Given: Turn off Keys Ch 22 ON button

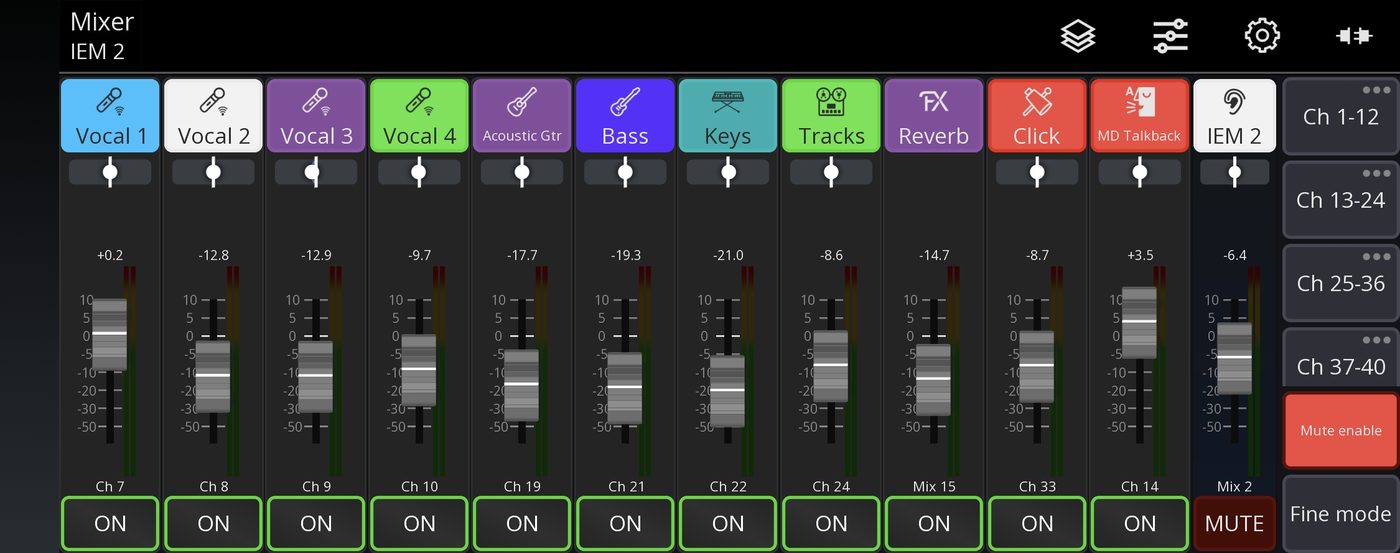Looking at the screenshot, I should [728, 523].
